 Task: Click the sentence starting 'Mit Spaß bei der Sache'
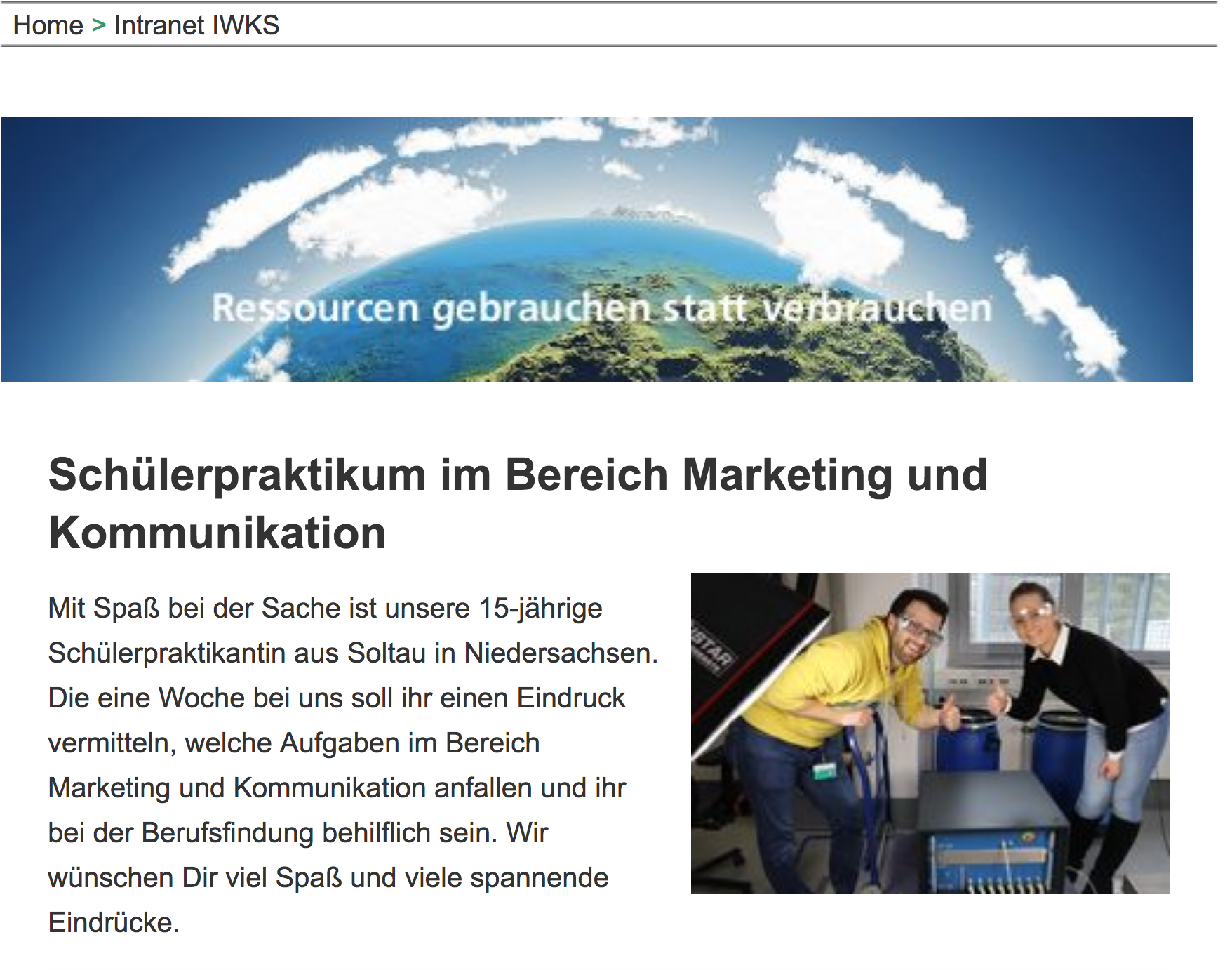pyautogui.click(x=353, y=631)
